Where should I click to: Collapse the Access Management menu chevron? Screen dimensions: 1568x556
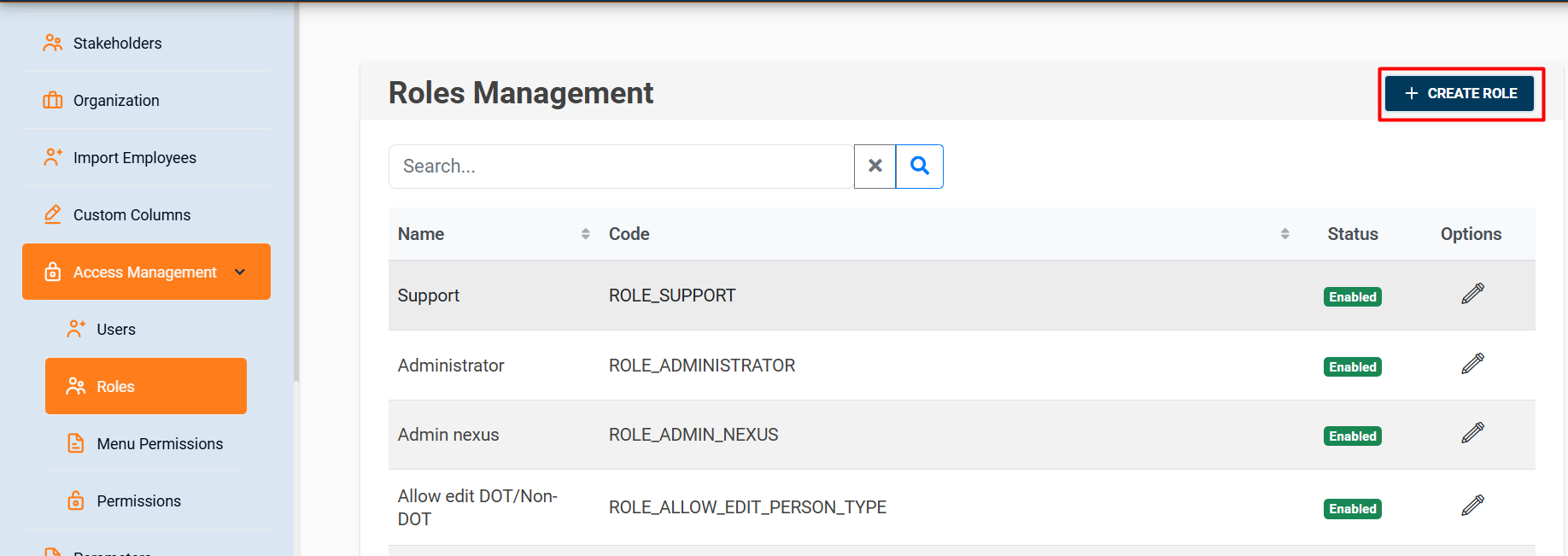coord(240,272)
